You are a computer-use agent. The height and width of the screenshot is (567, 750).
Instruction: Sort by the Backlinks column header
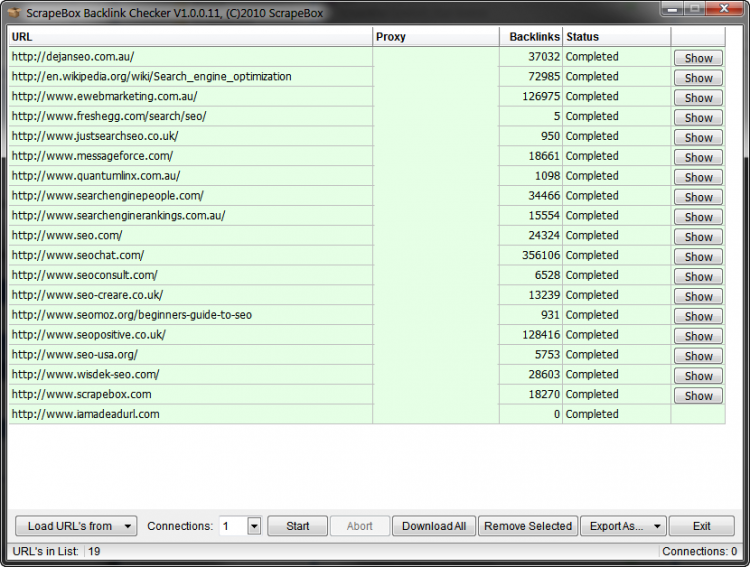tap(532, 37)
